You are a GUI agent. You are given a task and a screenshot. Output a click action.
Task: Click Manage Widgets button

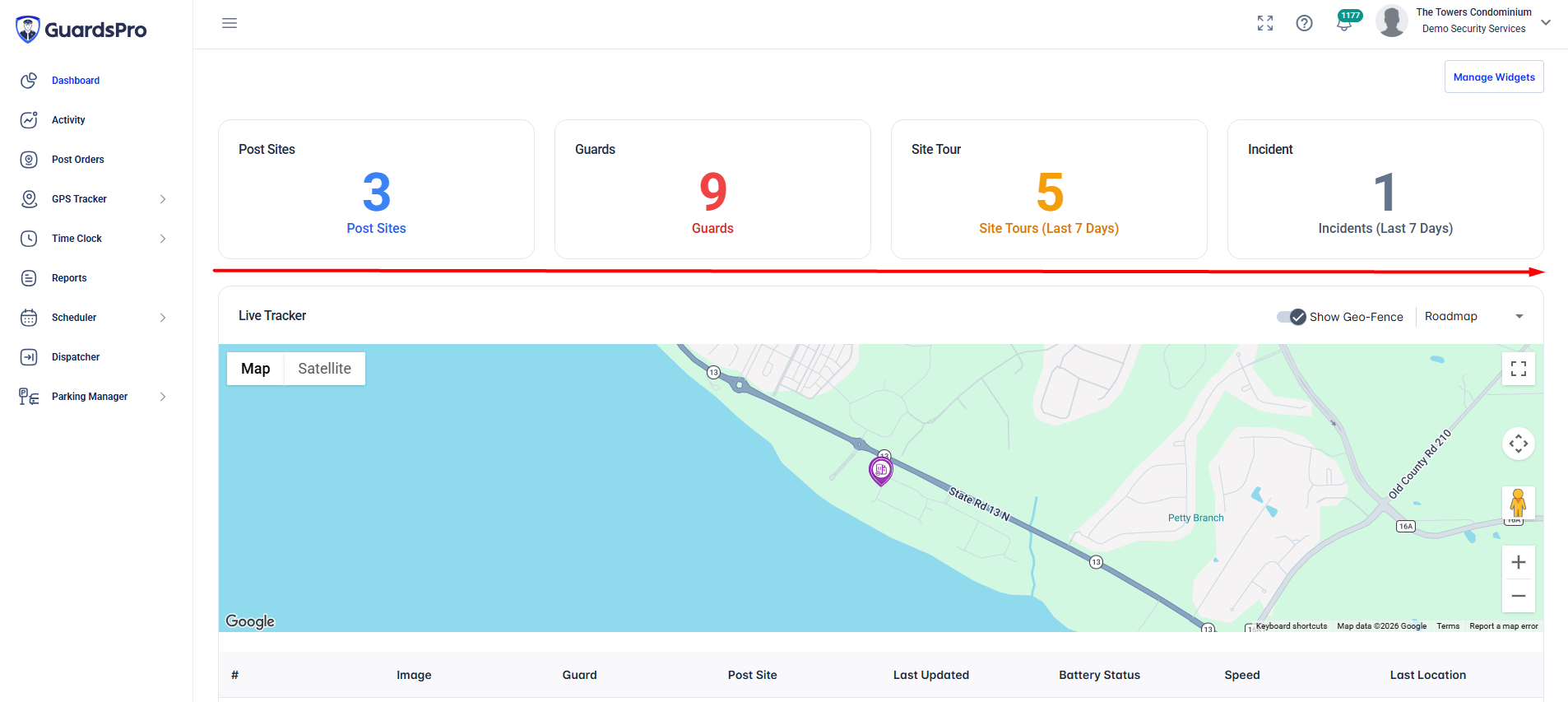[1494, 77]
